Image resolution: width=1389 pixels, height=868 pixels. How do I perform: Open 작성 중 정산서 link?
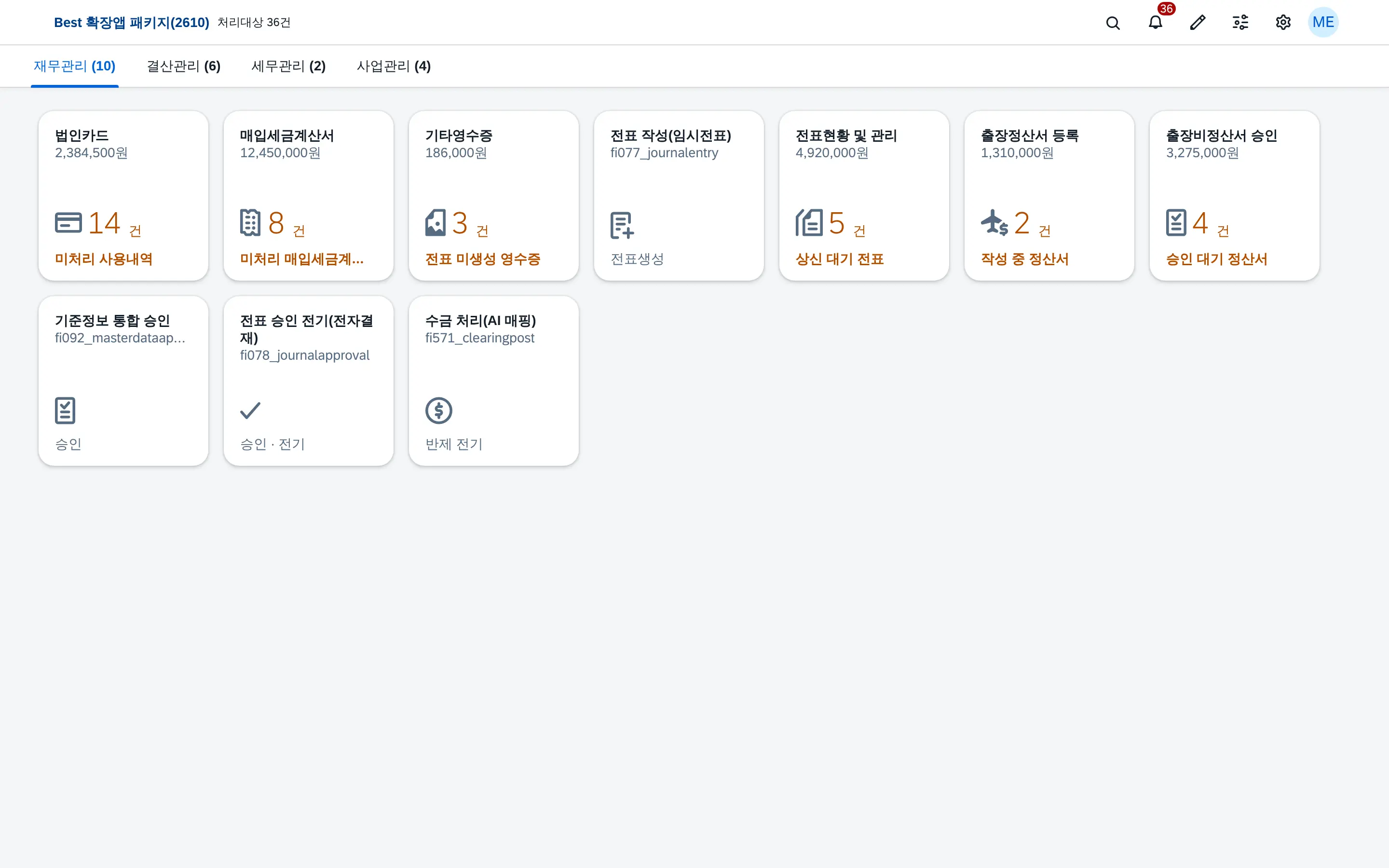pos(1024,259)
